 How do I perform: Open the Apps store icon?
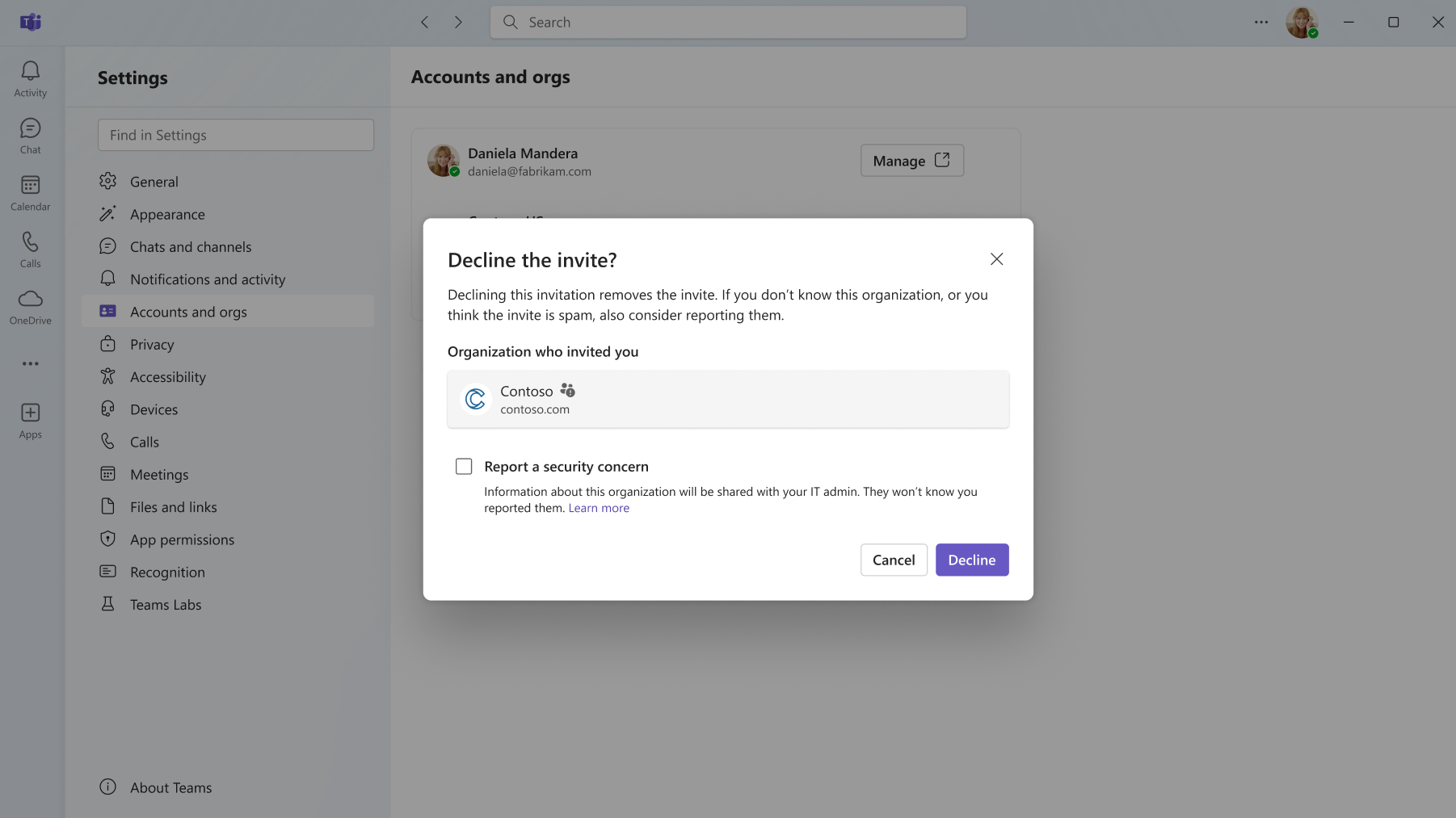31,422
